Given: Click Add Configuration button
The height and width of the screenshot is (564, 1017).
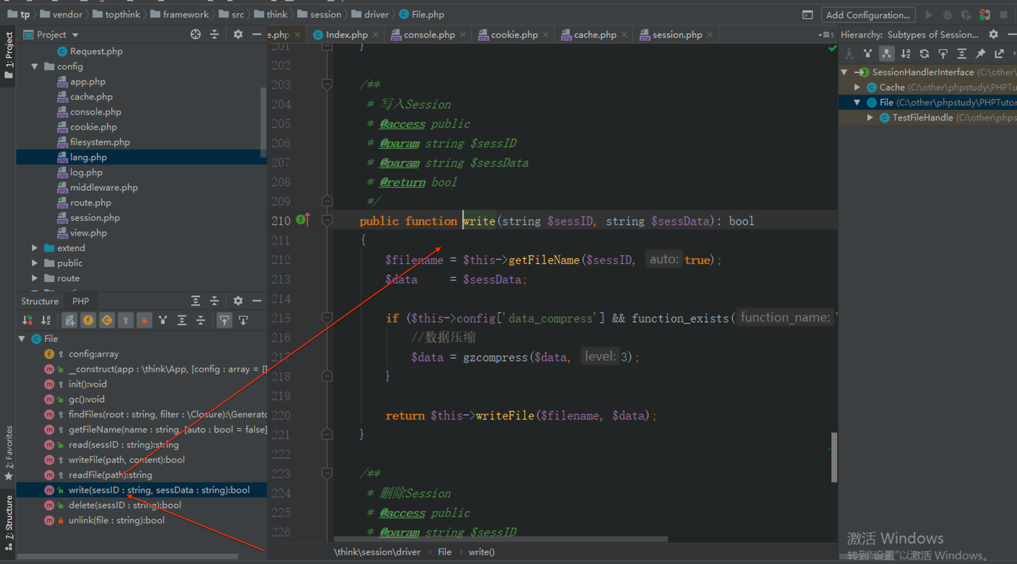Looking at the screenshot, I should coord(868,14).
